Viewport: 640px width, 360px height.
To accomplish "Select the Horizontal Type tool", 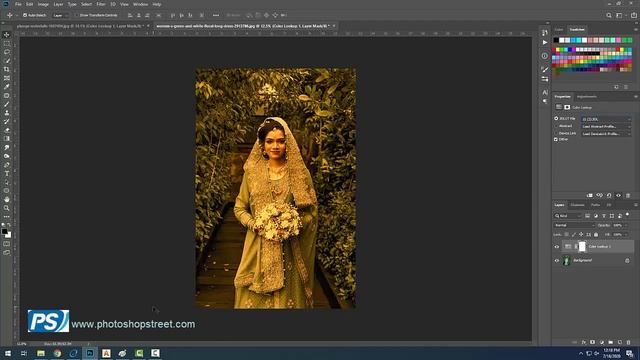I will [7, 173].
